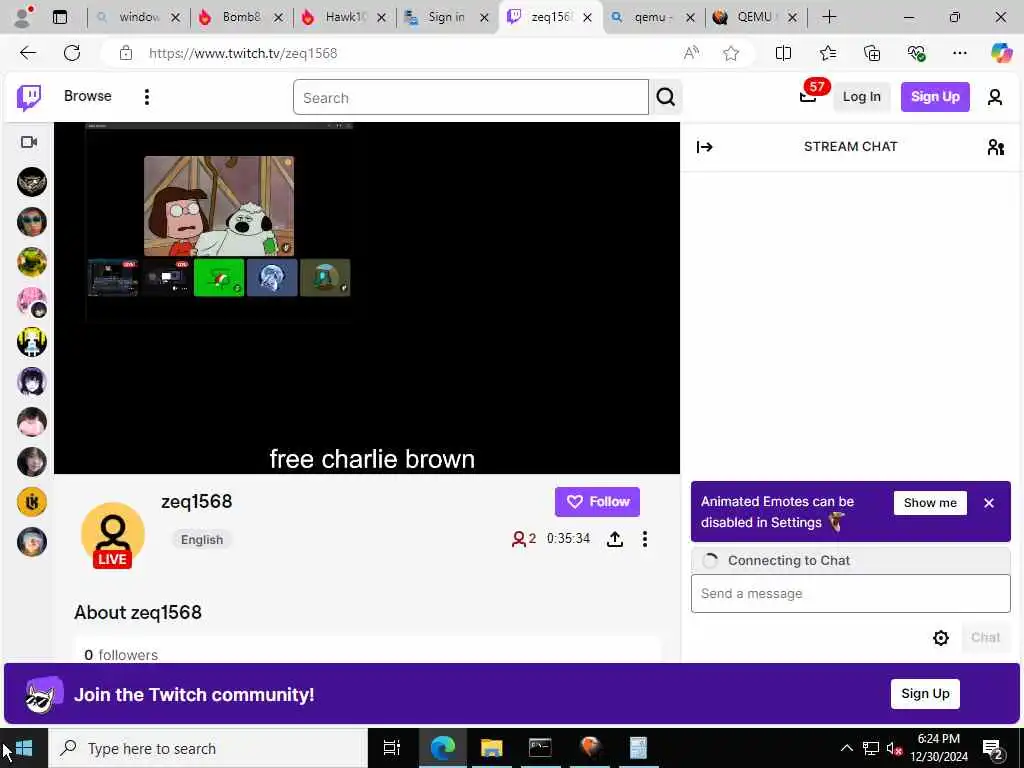Click the muted volume tray icon

894,748
